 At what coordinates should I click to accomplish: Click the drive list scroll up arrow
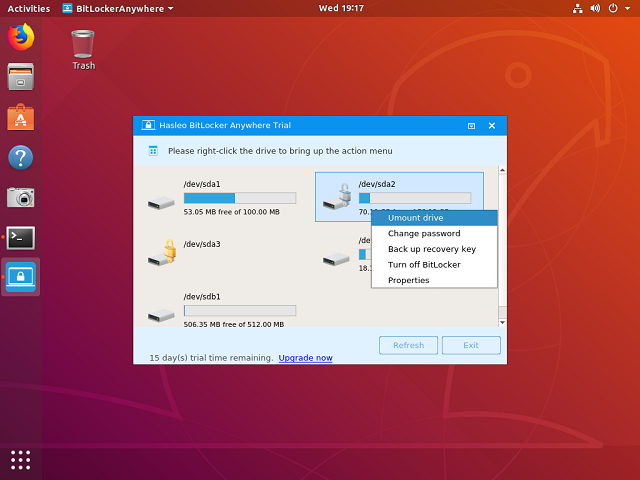(502, 170)
